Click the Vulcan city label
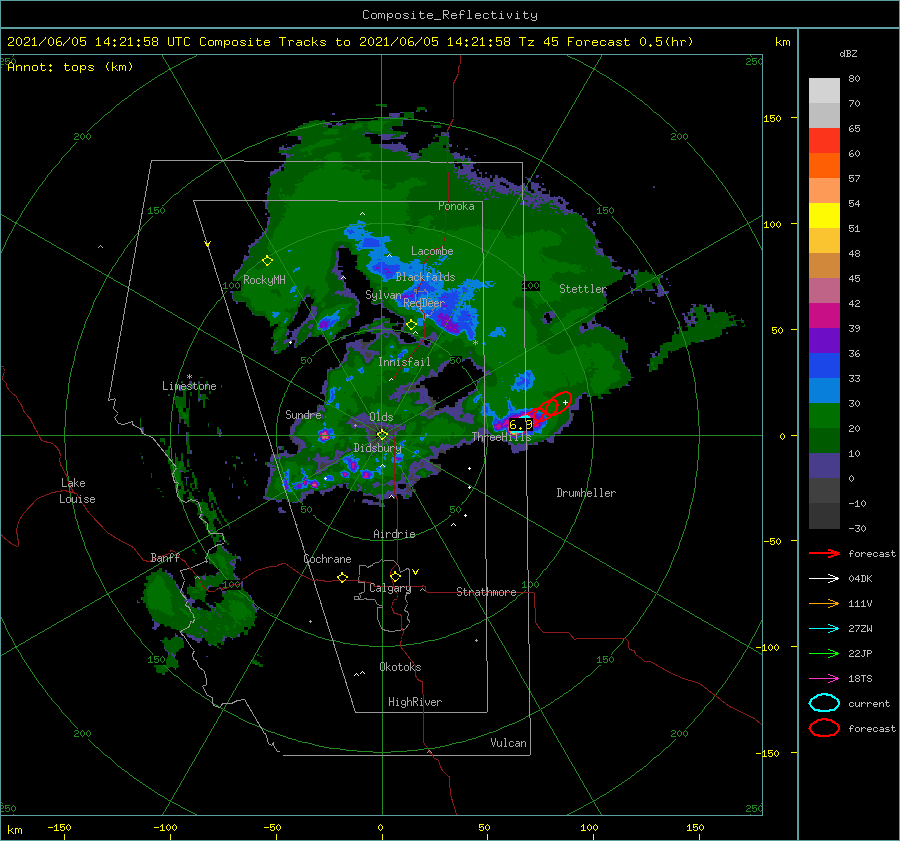 (509, 743)
